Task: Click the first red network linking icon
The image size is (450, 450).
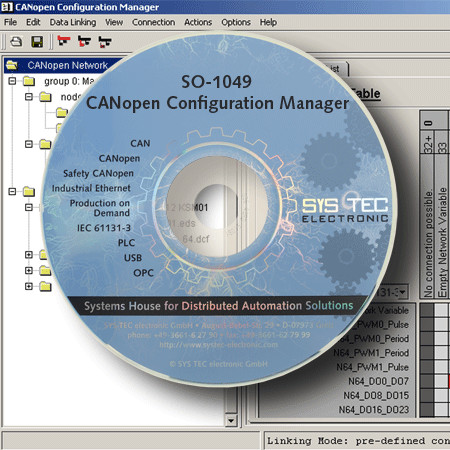Action: click(64, 41)
